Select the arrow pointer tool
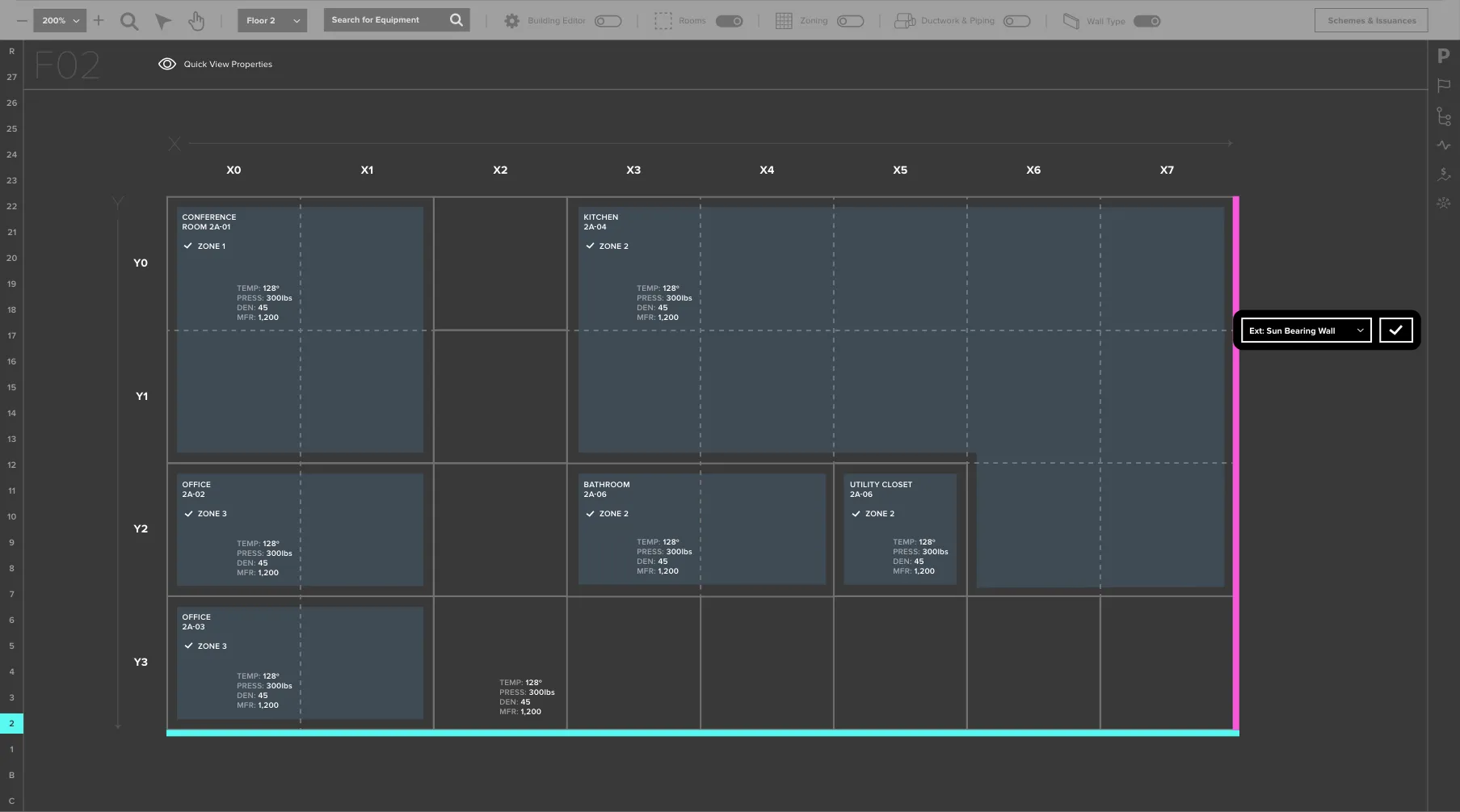 [x=163, y=21]
